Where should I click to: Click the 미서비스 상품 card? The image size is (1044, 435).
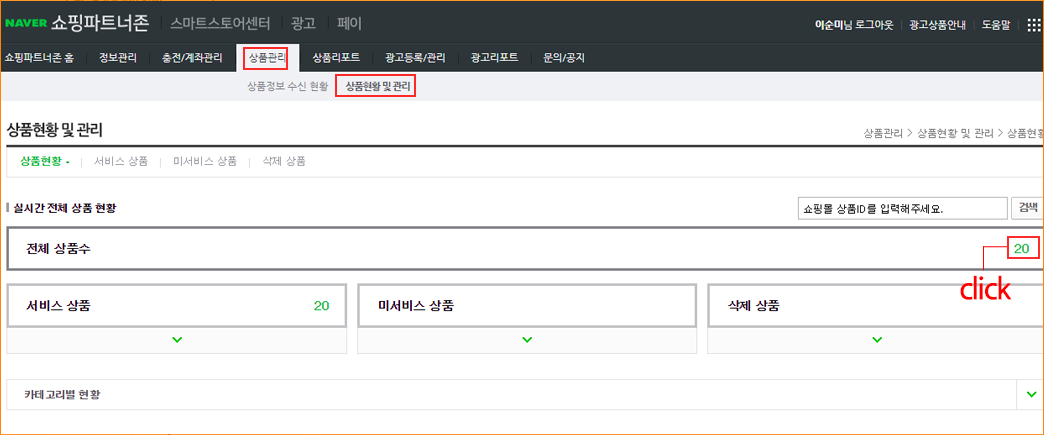click(527, 306)
